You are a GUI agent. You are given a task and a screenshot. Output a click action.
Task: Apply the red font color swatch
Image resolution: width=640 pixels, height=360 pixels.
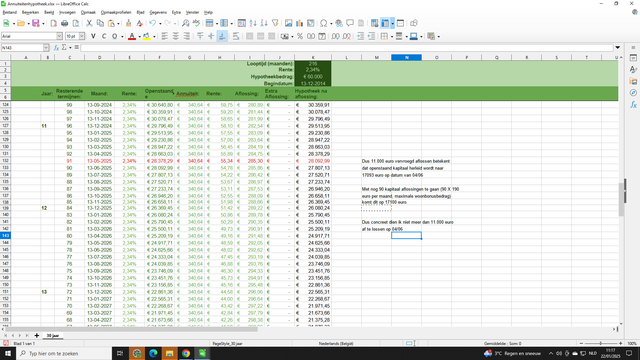point(132,36)
